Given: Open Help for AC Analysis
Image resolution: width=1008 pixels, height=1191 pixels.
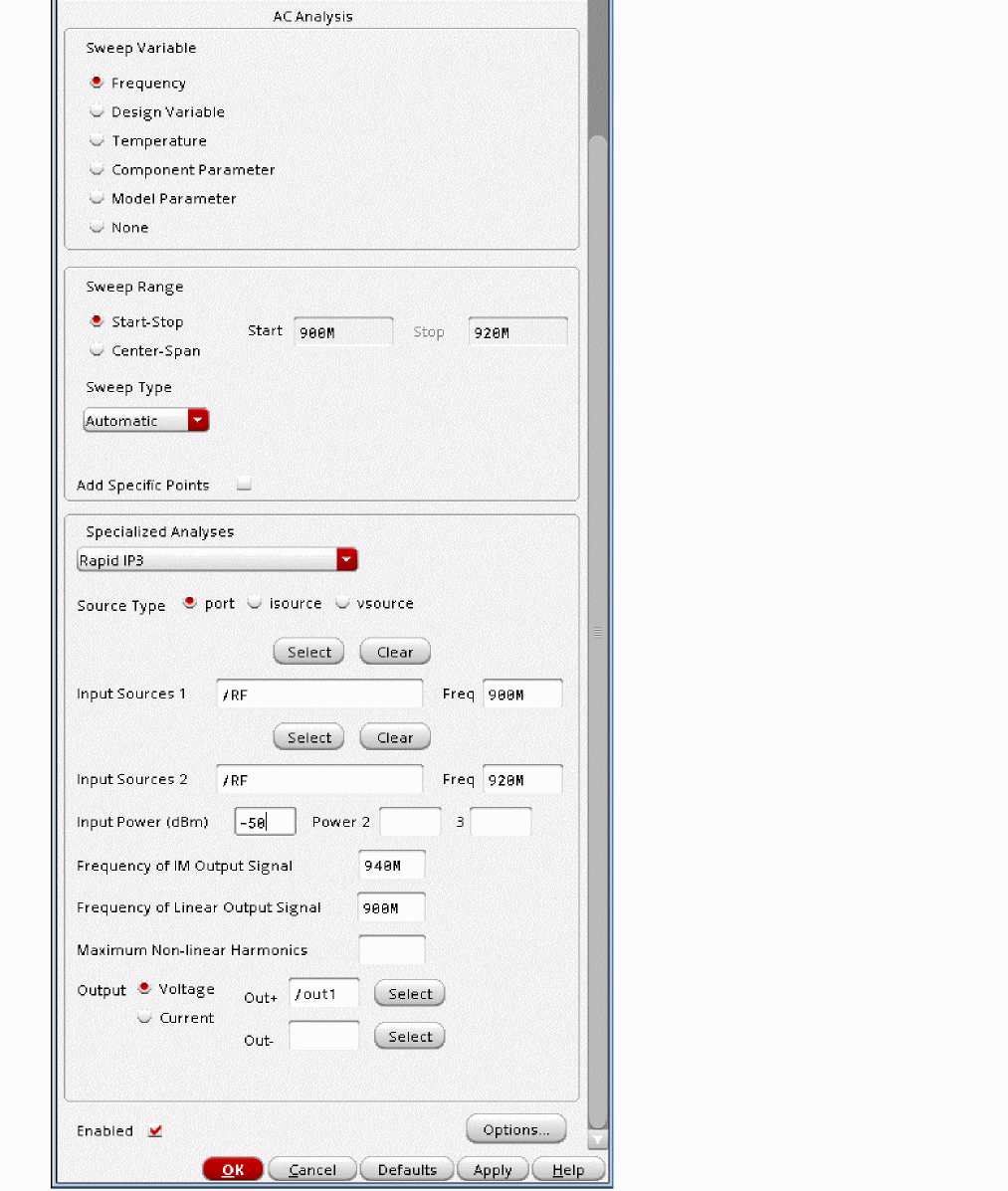Looking at the screenshot, I should (568, 1170).
